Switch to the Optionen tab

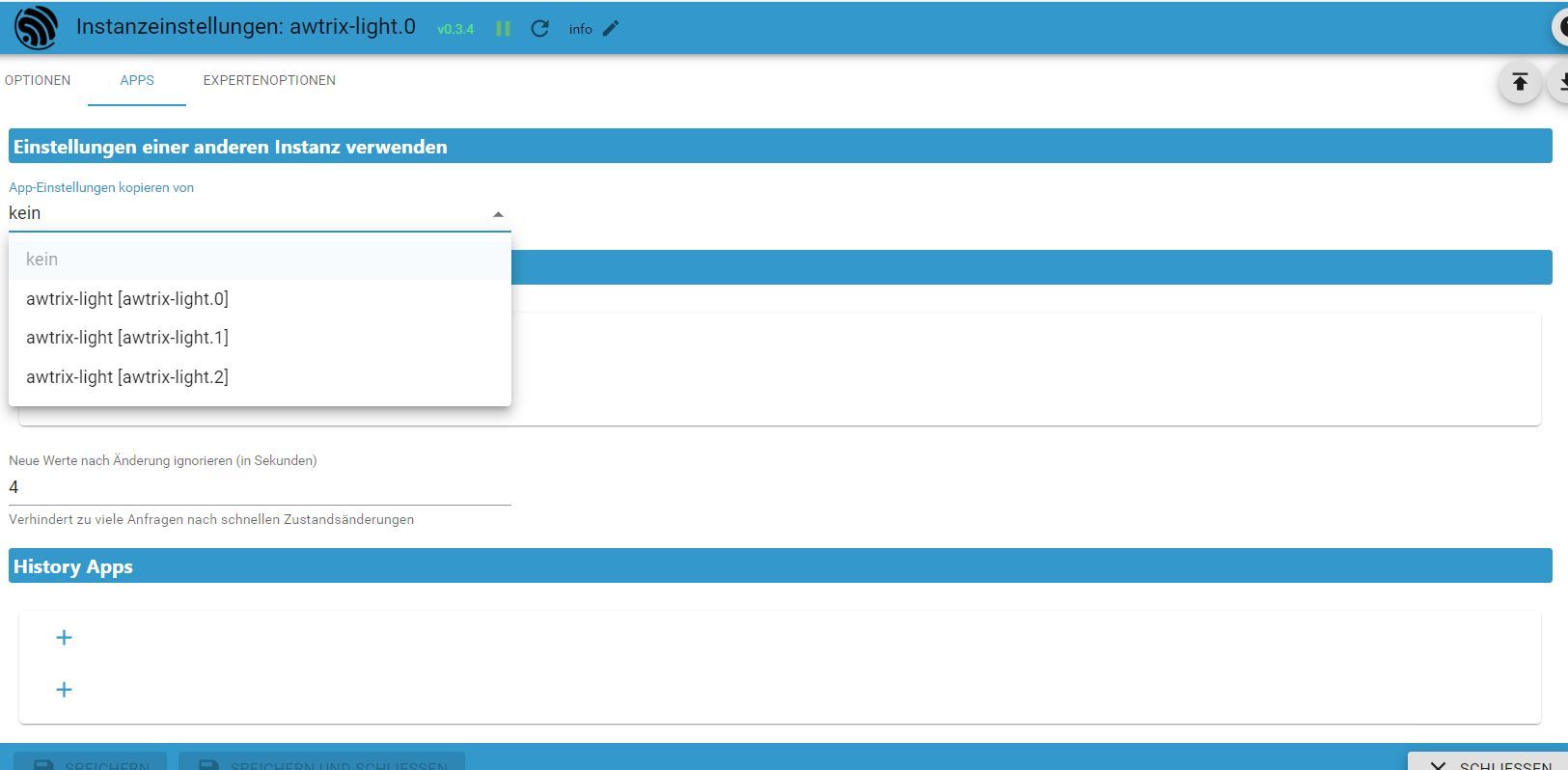(38, 80)
